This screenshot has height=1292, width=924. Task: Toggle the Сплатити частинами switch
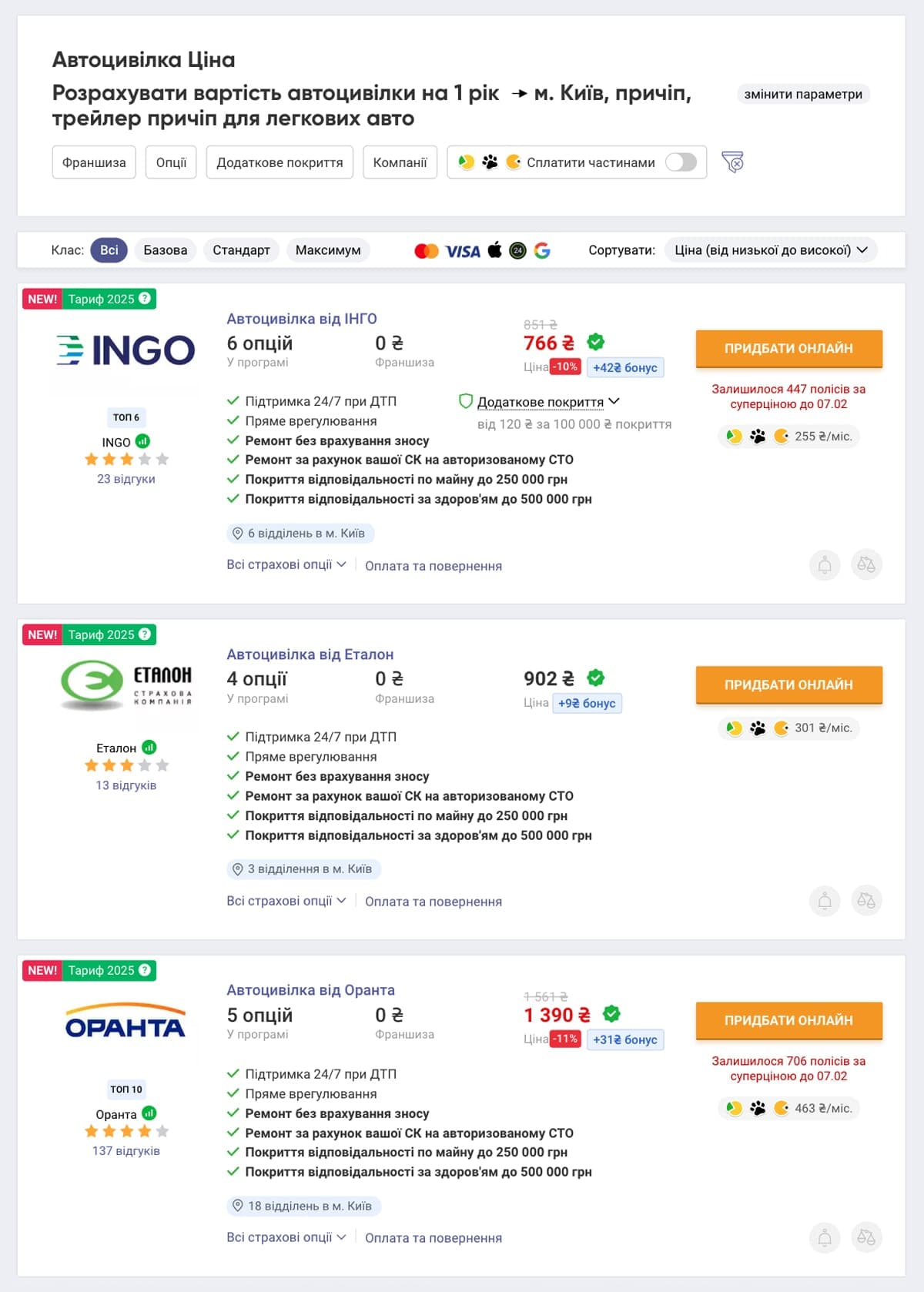(681, 162)
